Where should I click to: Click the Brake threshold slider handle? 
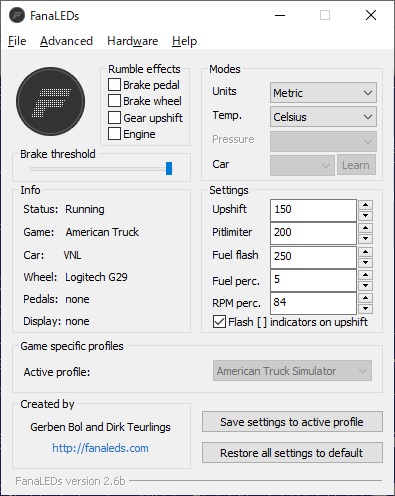pos(169,169)
